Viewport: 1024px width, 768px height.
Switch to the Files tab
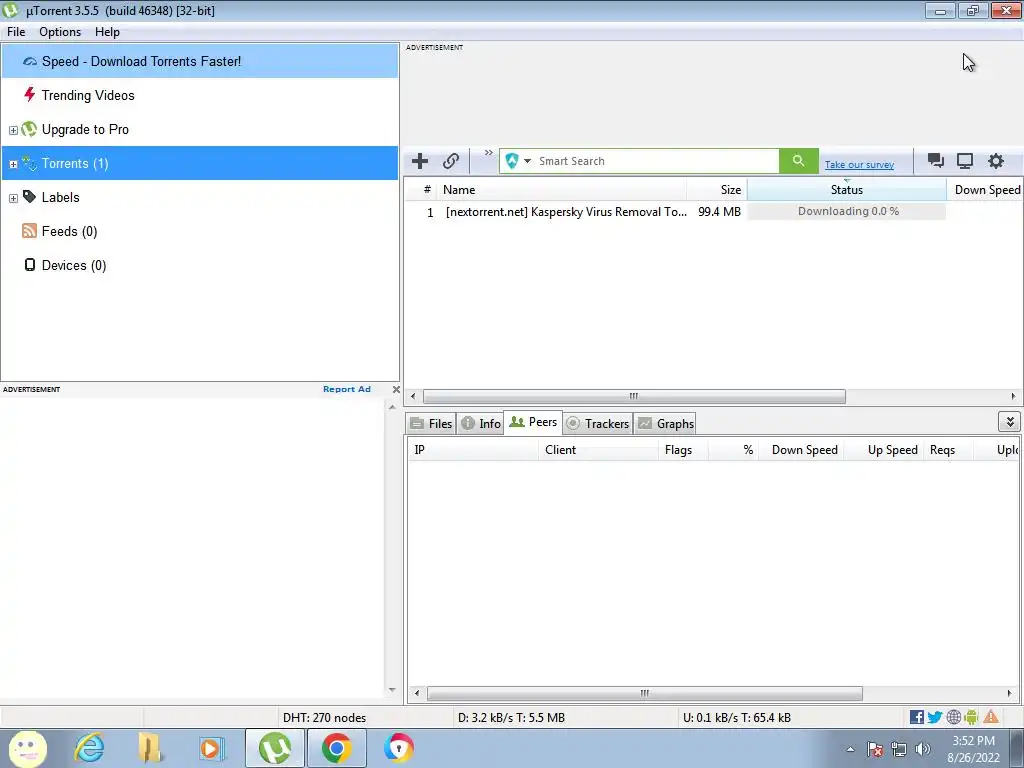point(431,423)
